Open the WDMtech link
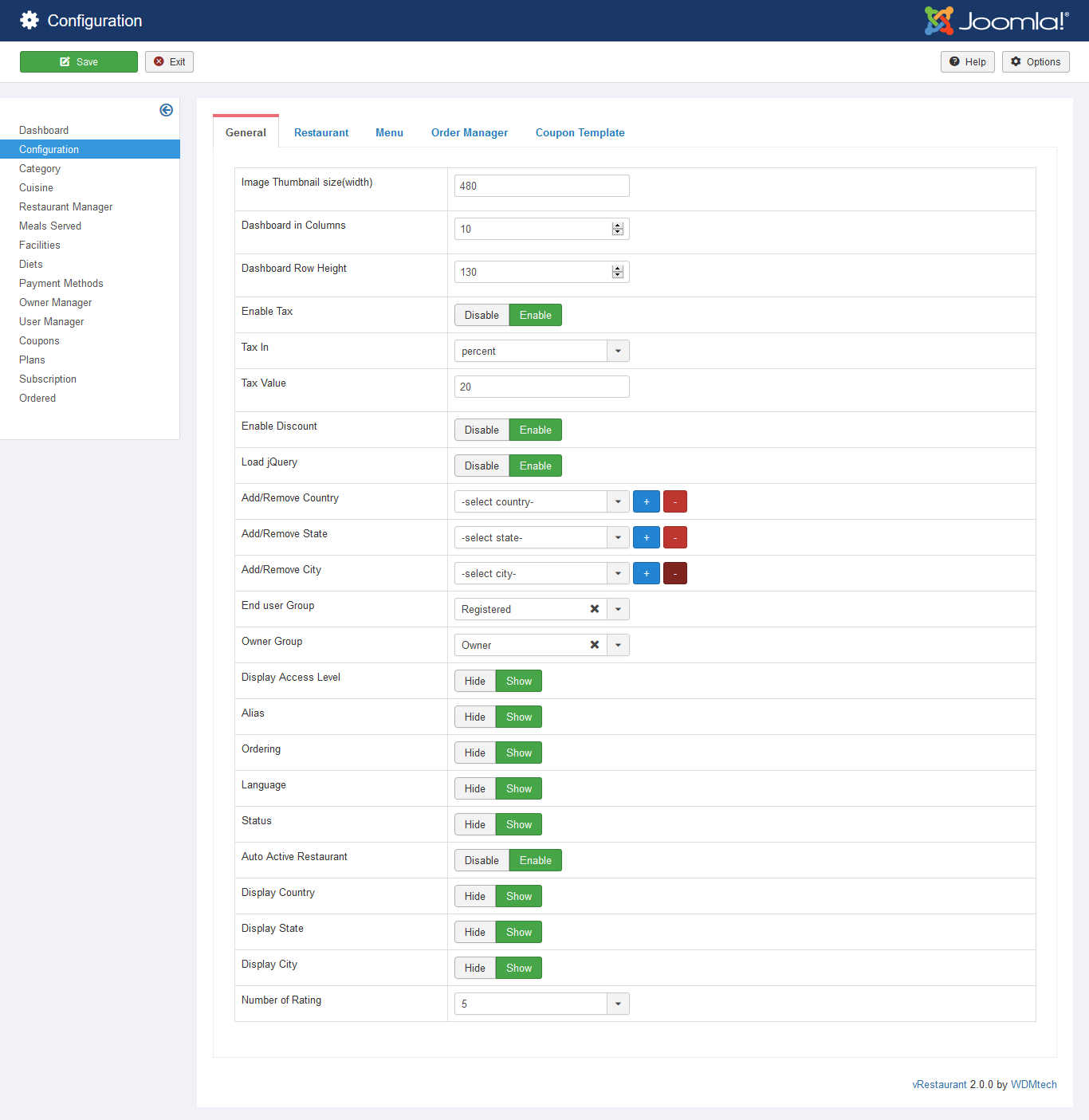The width and height of the screenshot is (1089, 1120). click(x=1033, y=1084)
